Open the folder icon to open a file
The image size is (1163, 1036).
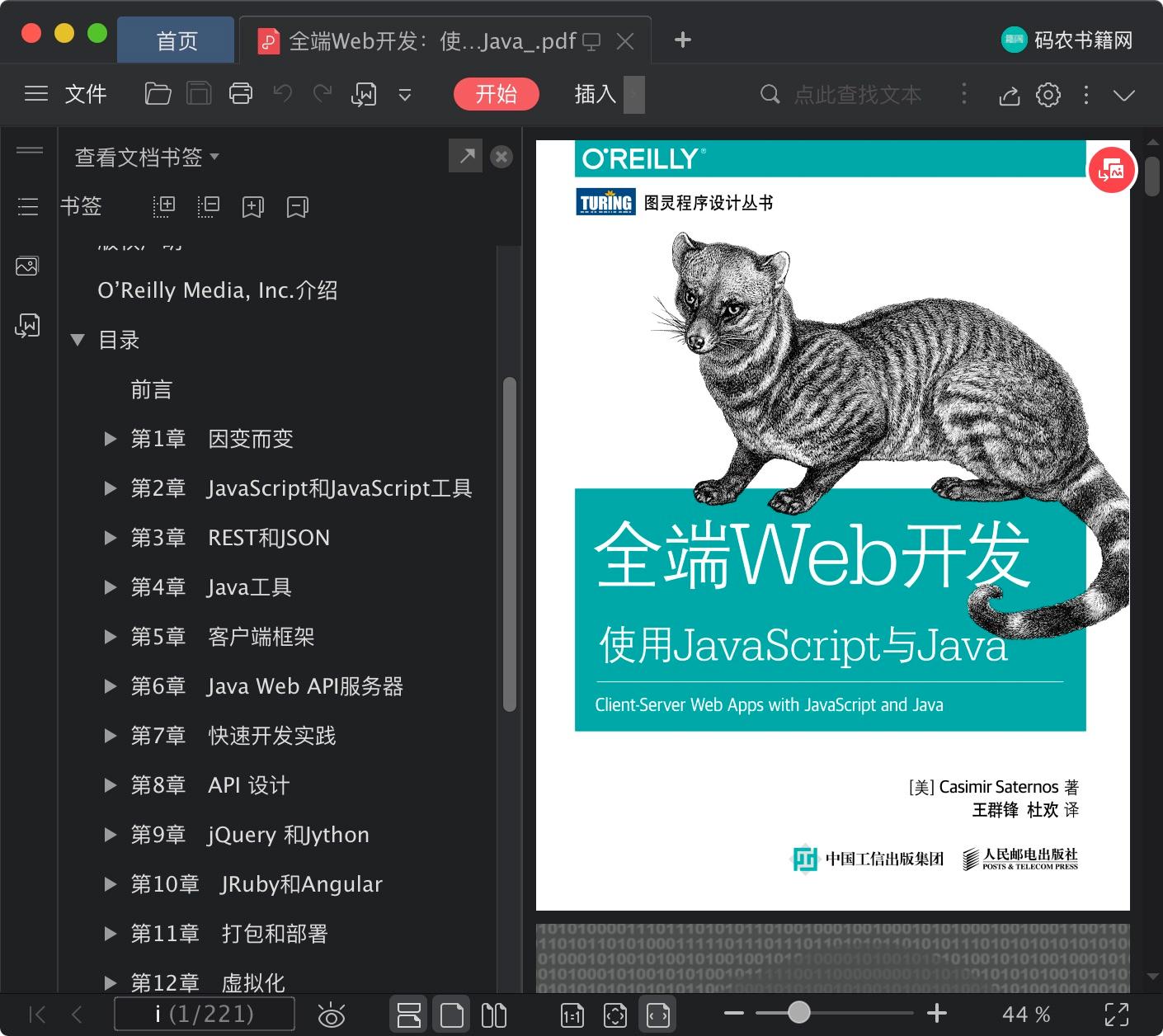tap(158, 94)
